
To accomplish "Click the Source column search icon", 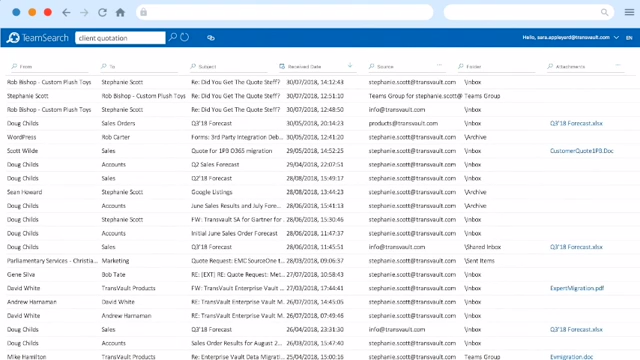I will (x=371, y=66).
